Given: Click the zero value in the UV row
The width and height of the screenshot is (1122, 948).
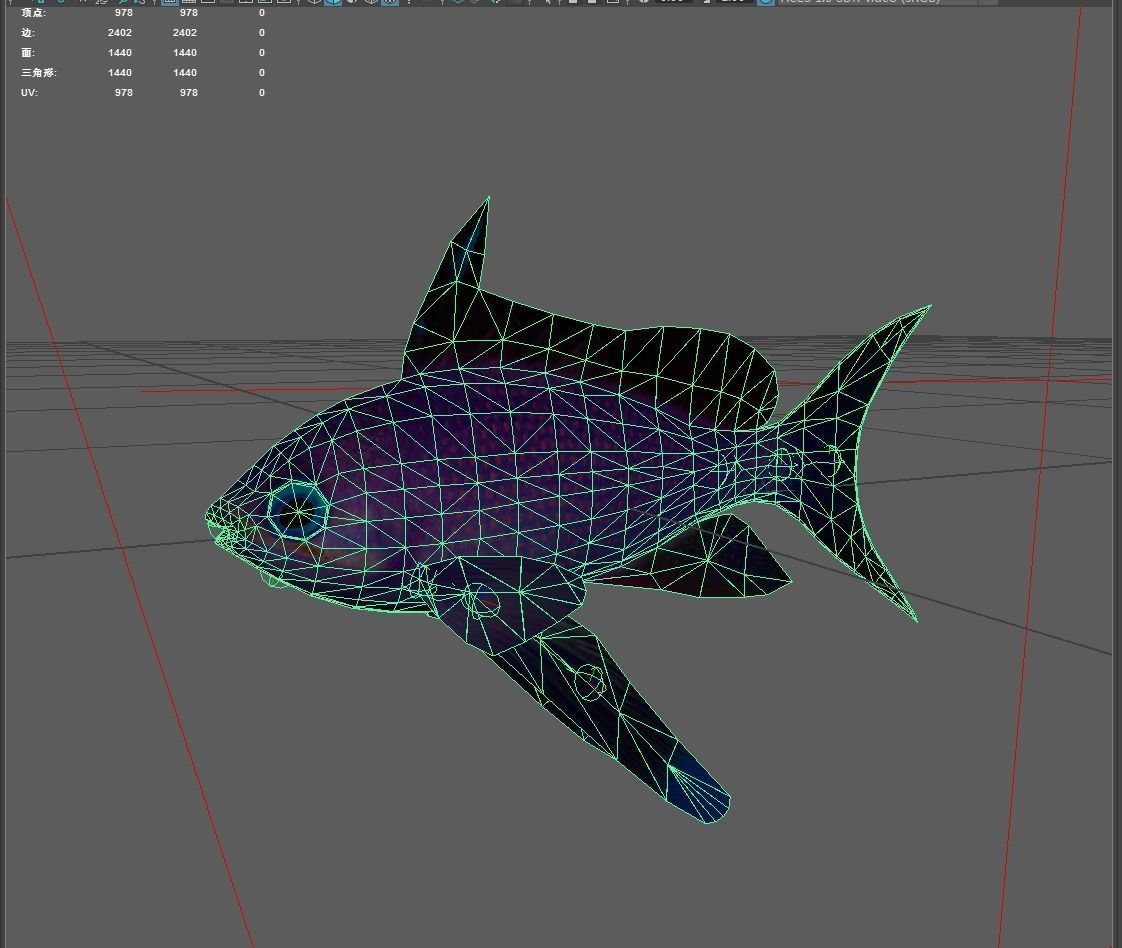Looking at the screenshot, I should tap(261, 93).
